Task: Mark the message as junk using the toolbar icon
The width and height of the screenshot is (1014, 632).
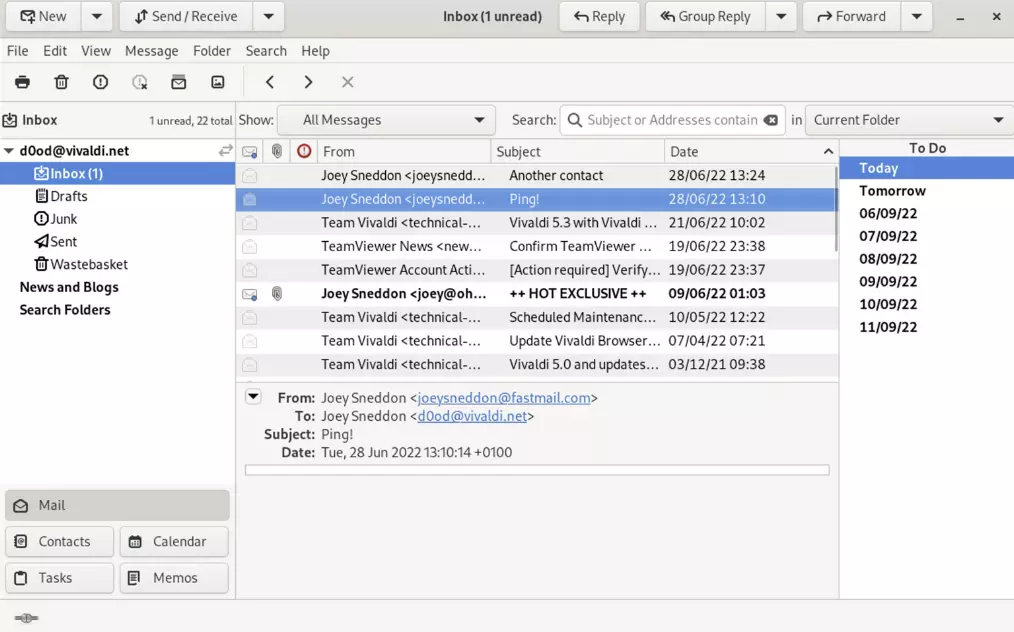Action: click(100, 82)
